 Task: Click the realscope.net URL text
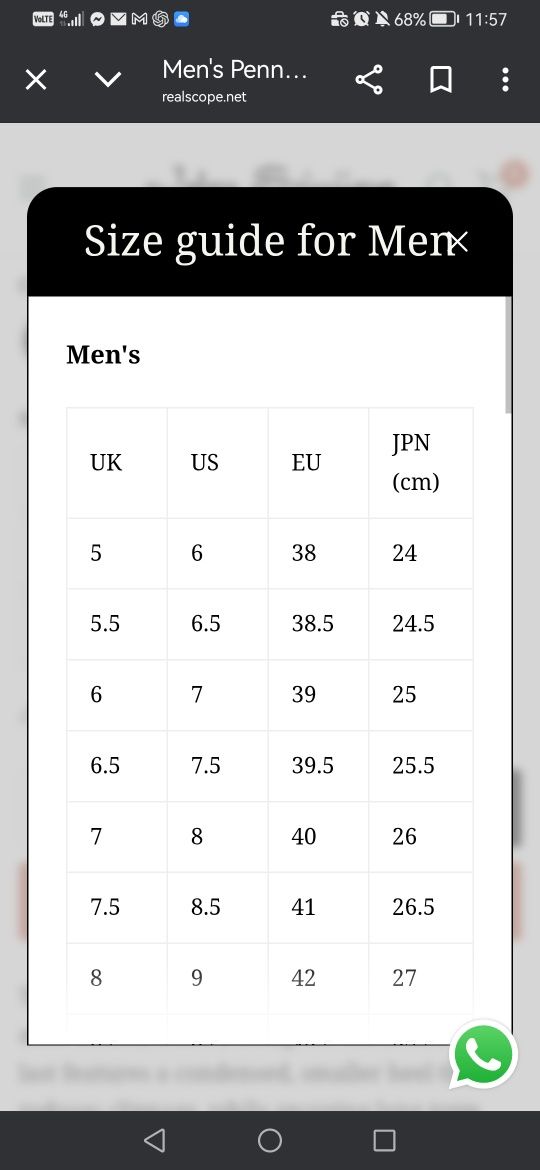tap(204, 97)
